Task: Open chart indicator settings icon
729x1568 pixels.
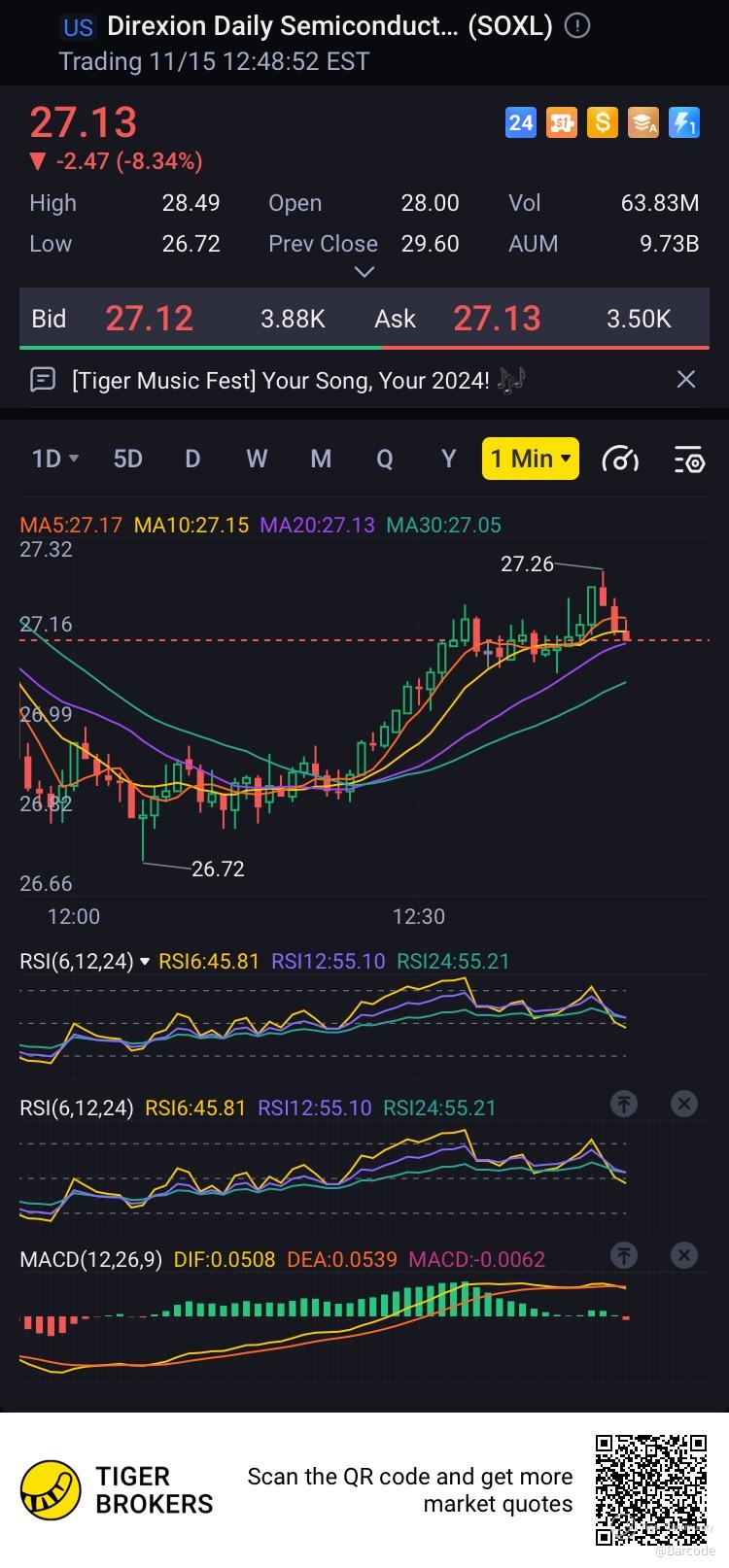Action: pyautogui.click(x=688, y=459)
